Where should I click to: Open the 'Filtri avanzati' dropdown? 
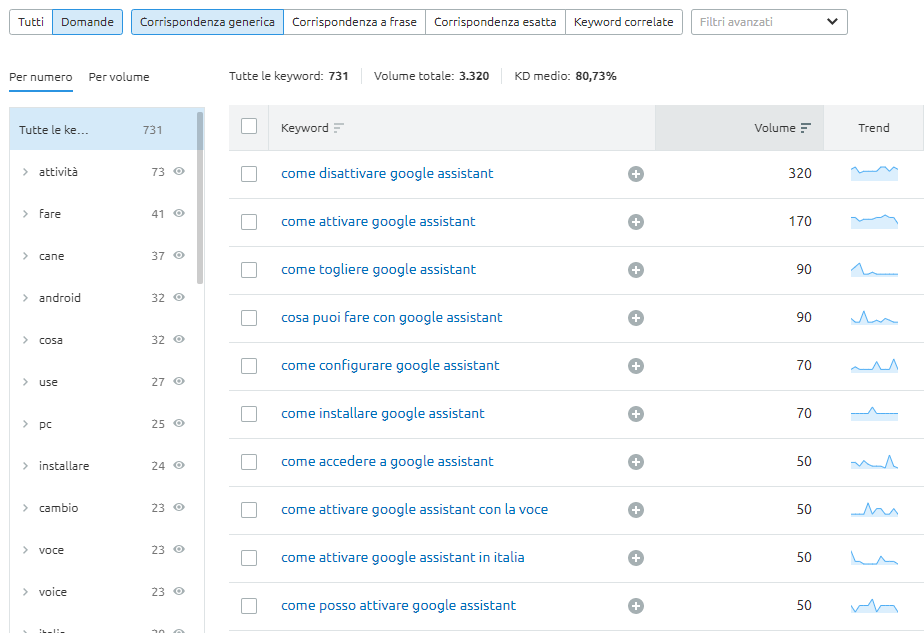769,22
